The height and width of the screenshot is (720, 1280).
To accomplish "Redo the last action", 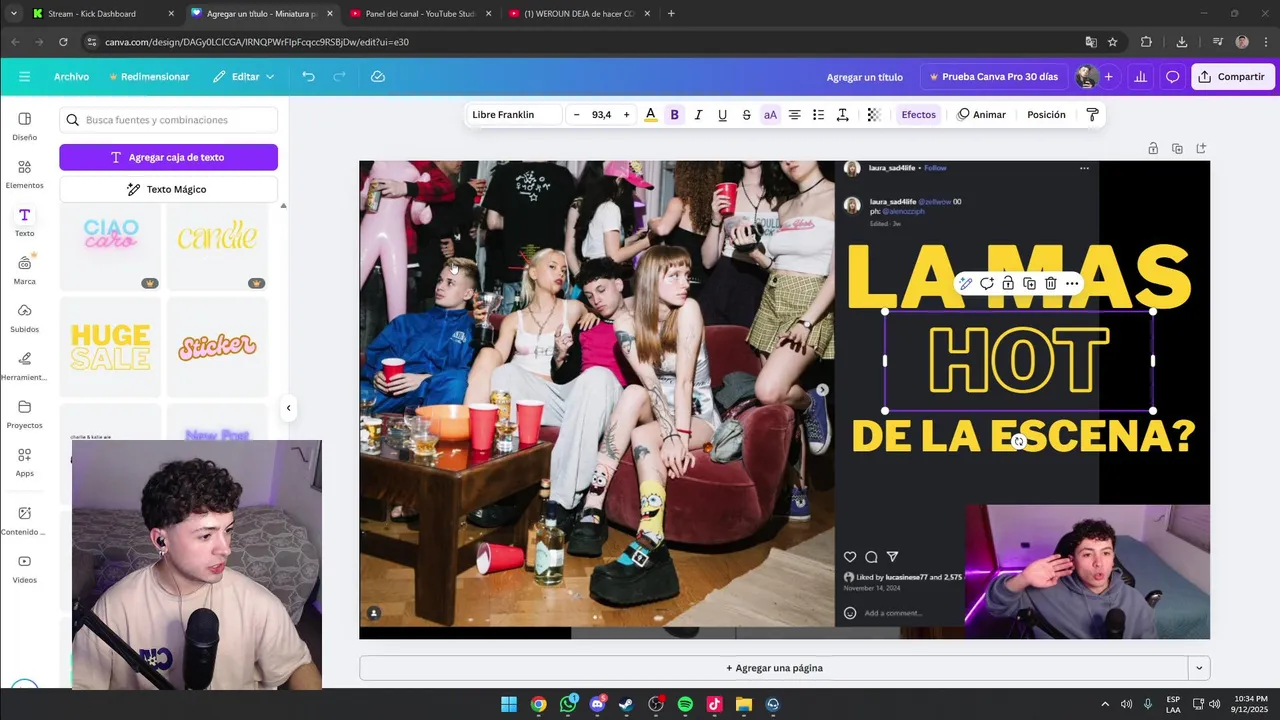I will pos(339,77).
